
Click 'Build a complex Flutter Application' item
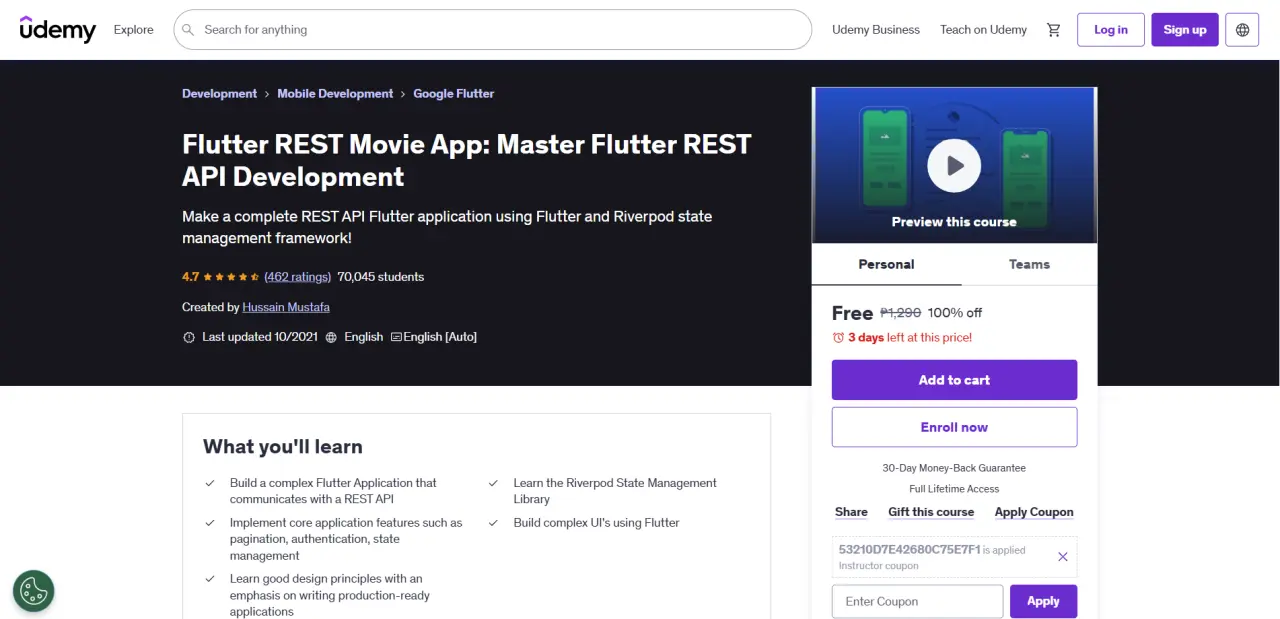tap(333, 491)
